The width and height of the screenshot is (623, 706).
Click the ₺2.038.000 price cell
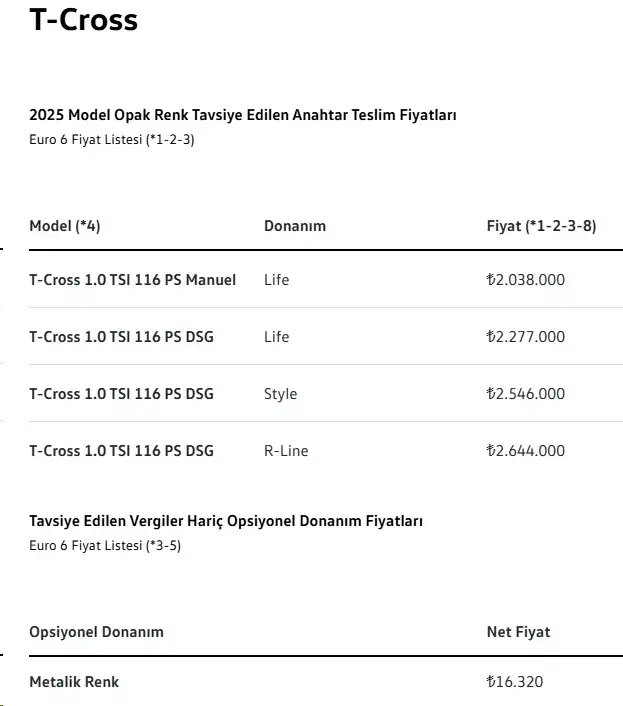(x=526, y=280)
